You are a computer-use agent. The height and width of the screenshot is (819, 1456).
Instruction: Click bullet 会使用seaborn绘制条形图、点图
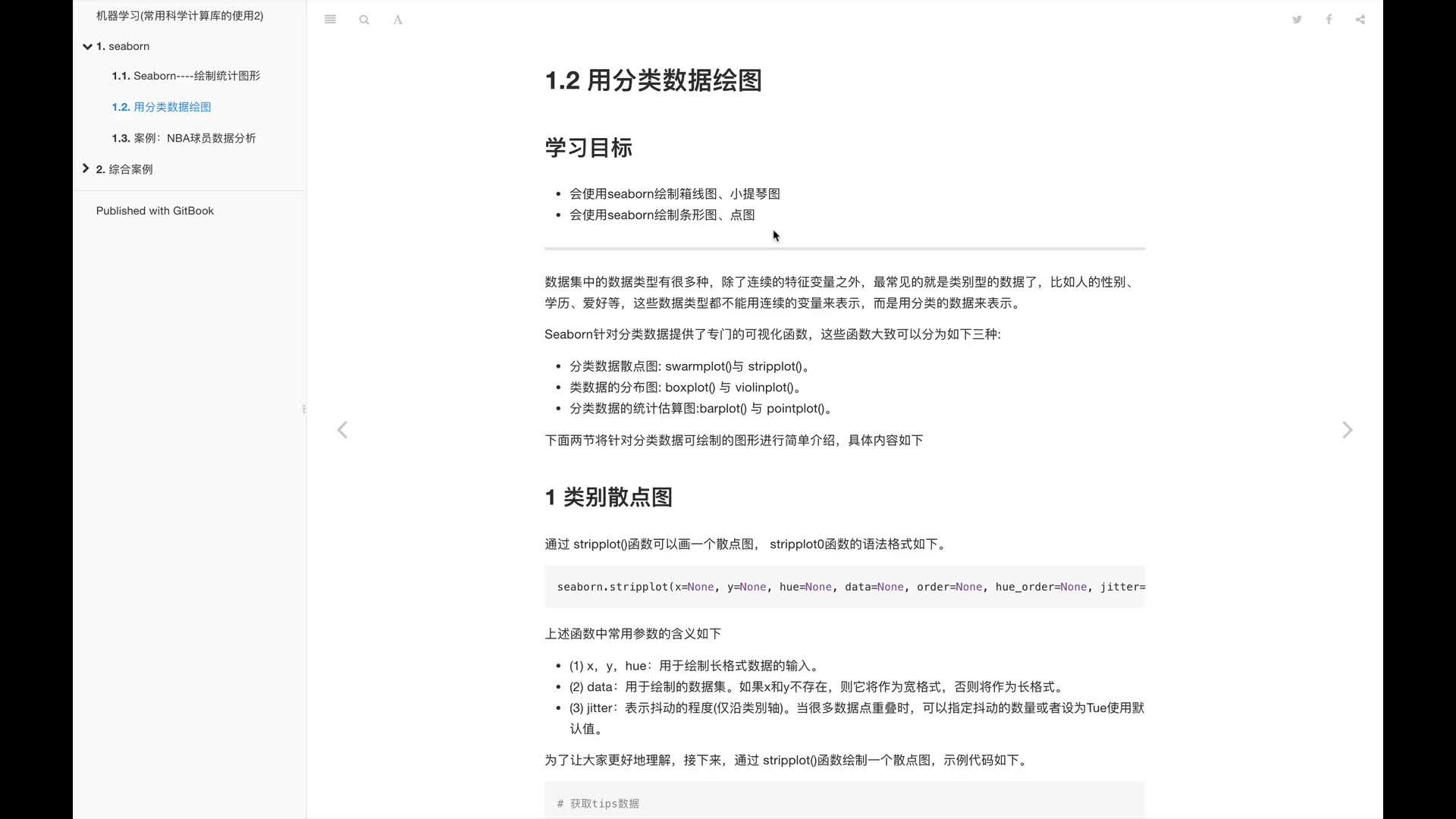(662, 215)
